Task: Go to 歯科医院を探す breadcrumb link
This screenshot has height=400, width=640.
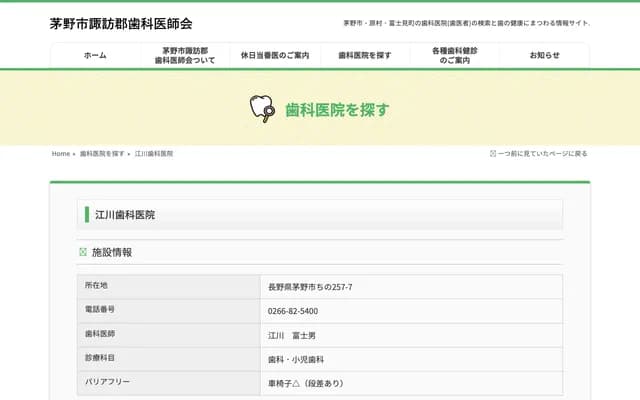Action: (102, 153)
